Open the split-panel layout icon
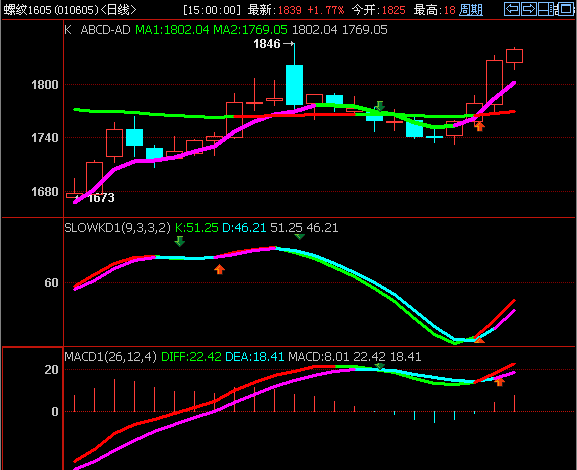This screenshot has width=577, height=470. 546,9
